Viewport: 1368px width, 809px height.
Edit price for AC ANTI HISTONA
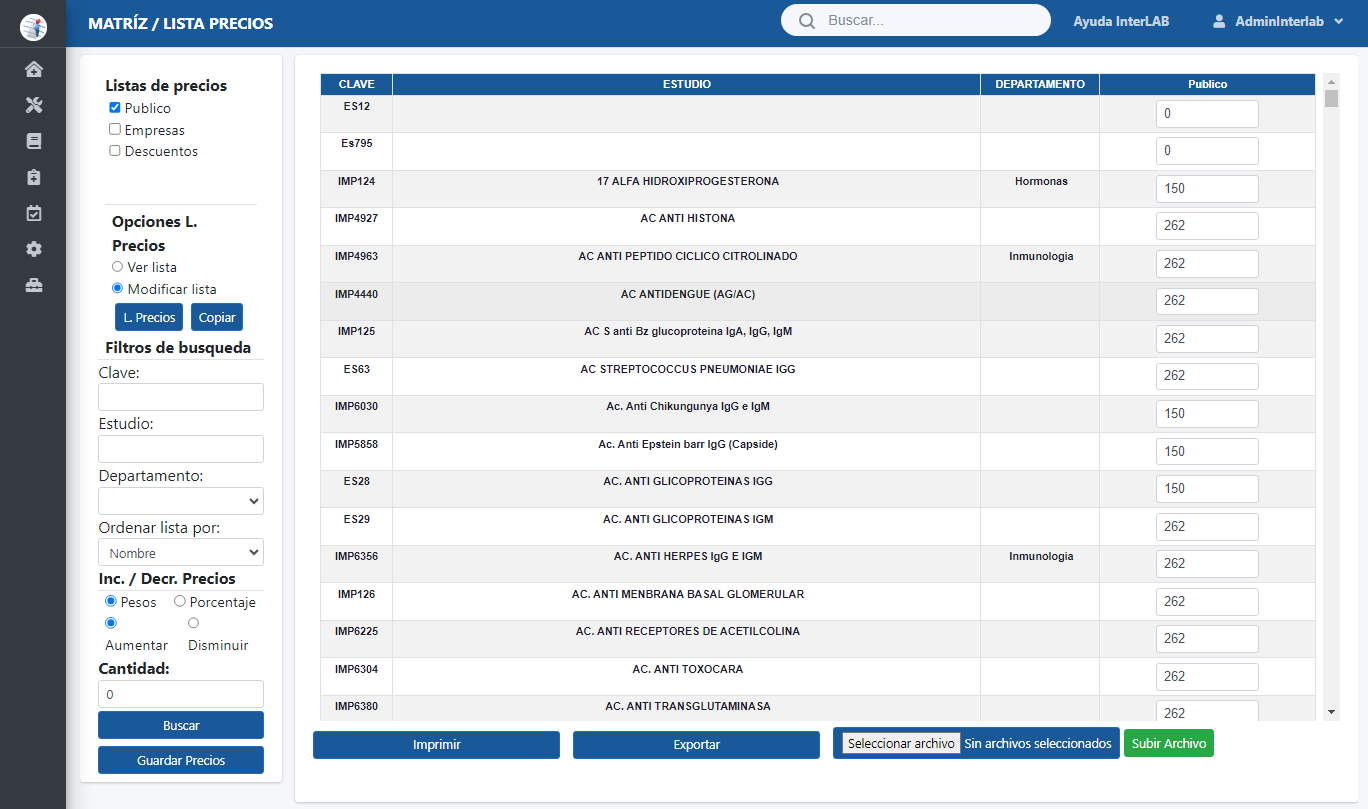pyautogui.click(x=1207, y=226)
